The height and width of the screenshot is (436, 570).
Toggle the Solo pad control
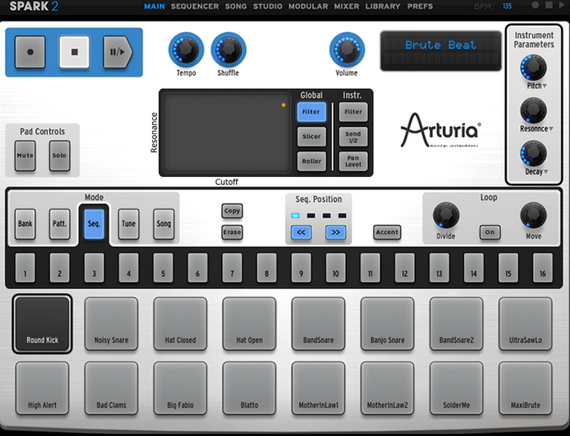(59, 156)
